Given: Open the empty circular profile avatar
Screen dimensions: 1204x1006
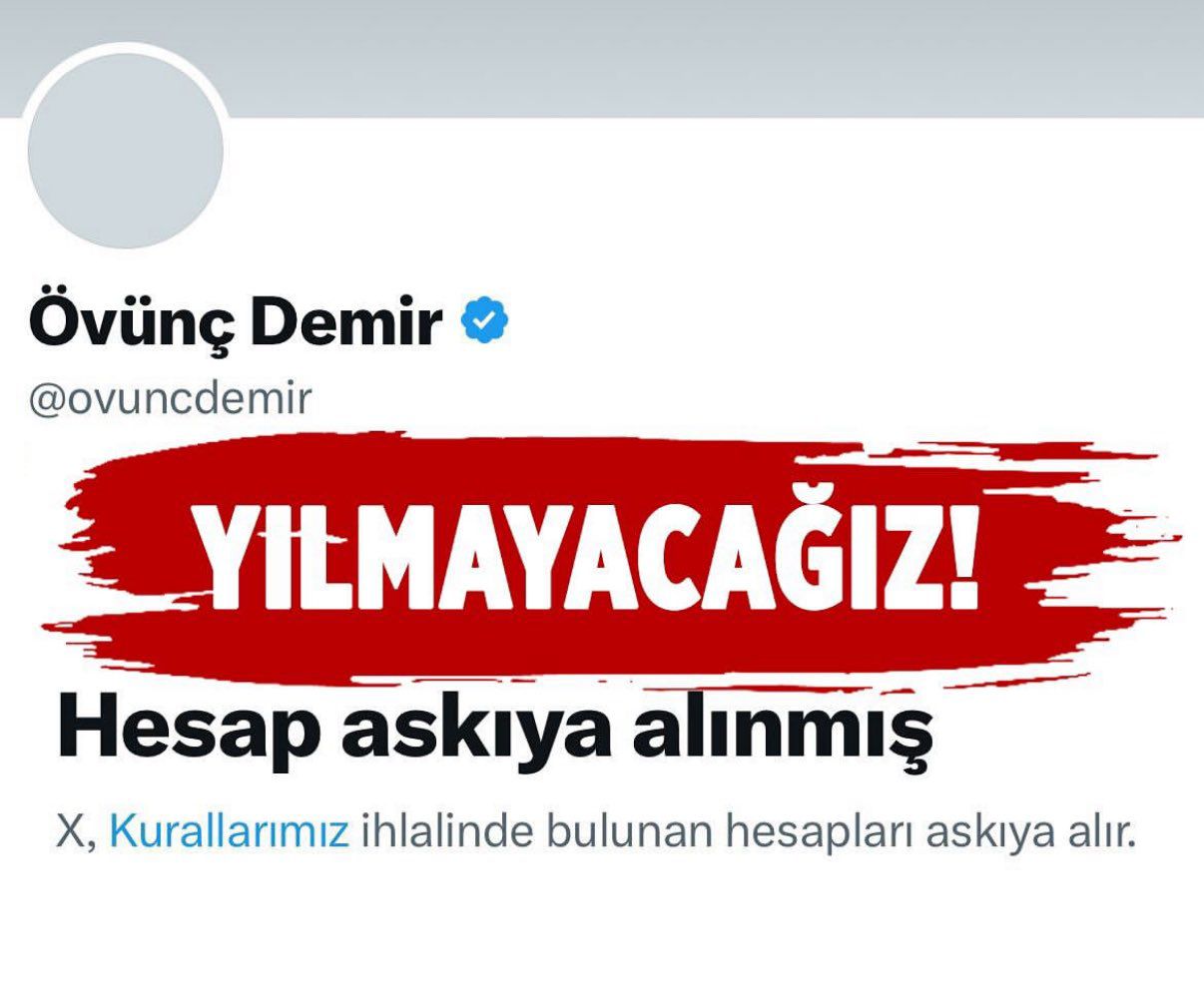Looking at the screenshot, I should click(x=126, y=152).
